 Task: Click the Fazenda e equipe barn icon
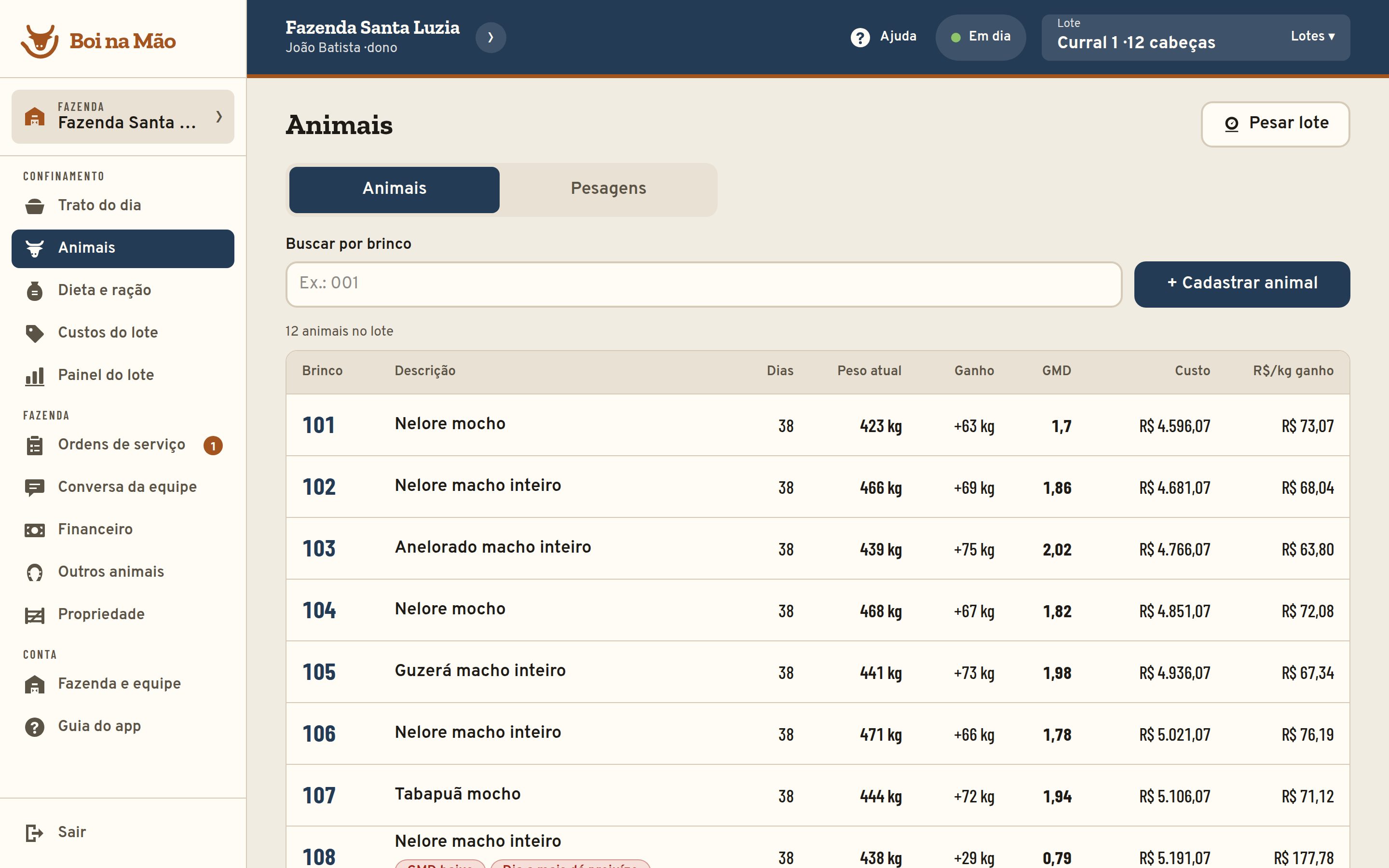click(x=34, y=684)
